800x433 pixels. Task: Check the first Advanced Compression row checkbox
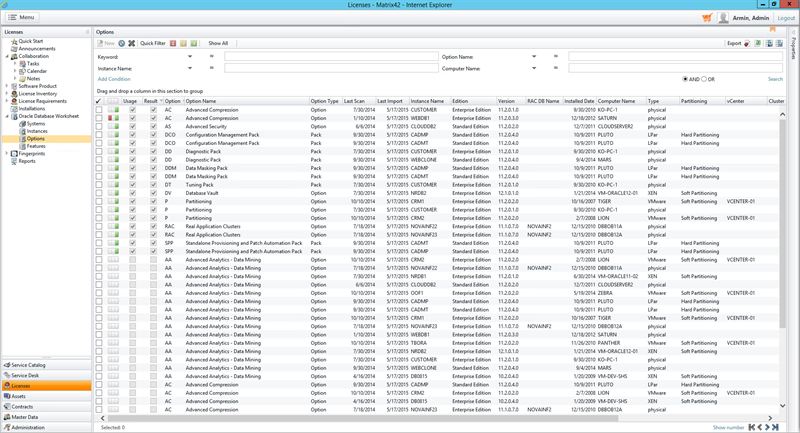pos(100,110)
